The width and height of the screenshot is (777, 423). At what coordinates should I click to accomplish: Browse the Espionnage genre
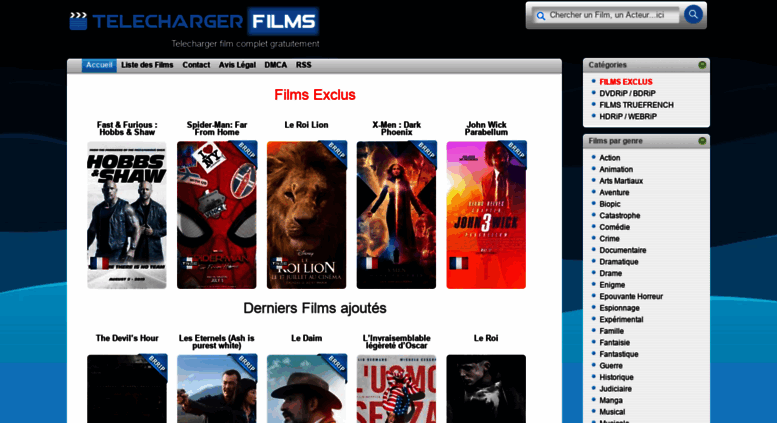click(619, 308)
